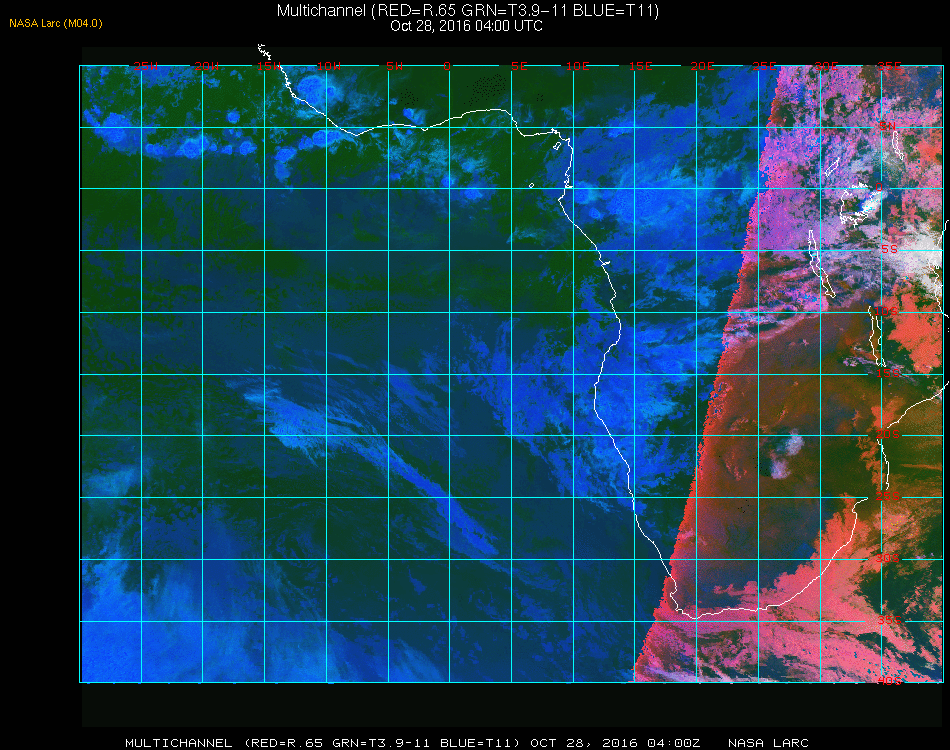The width and height of the screenshot is (950, 750).
Task: Click the 5N latitude label
Action: click(888, 125)
